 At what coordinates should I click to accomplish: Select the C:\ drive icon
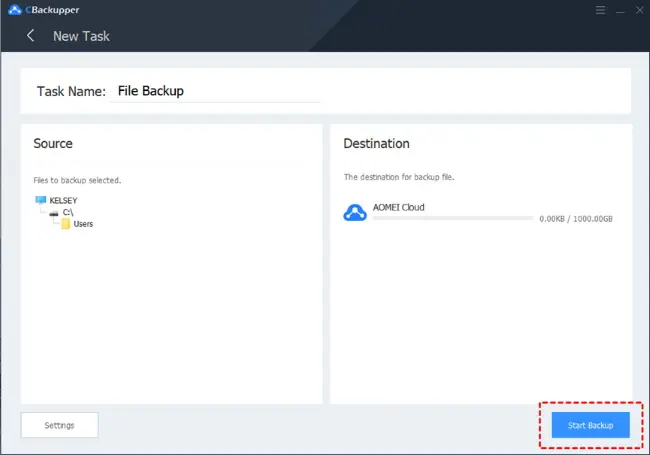coord(54,213)
